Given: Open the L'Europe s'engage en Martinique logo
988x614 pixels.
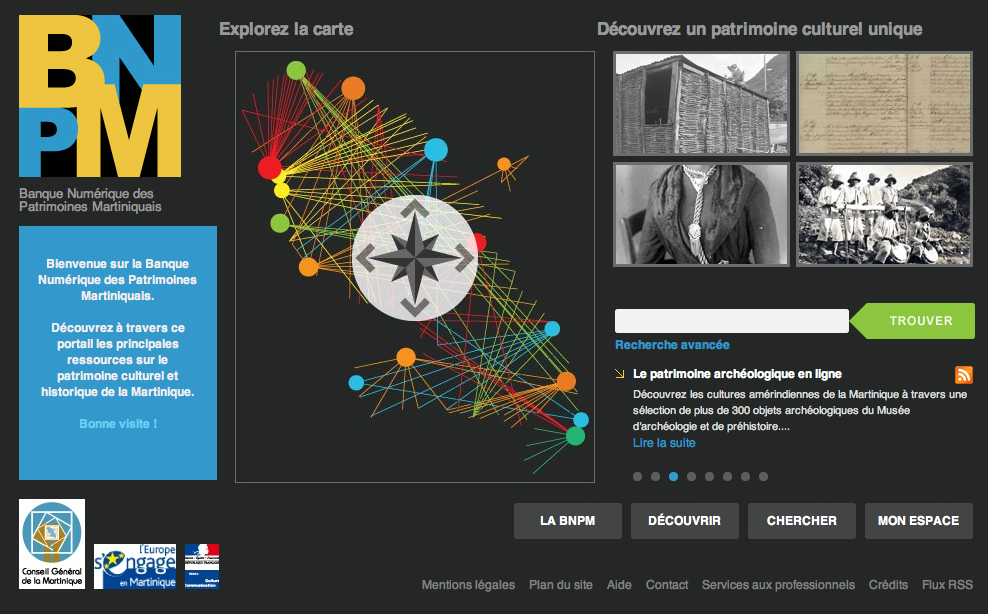Looking at the screenshot, I should coord(135,566).
